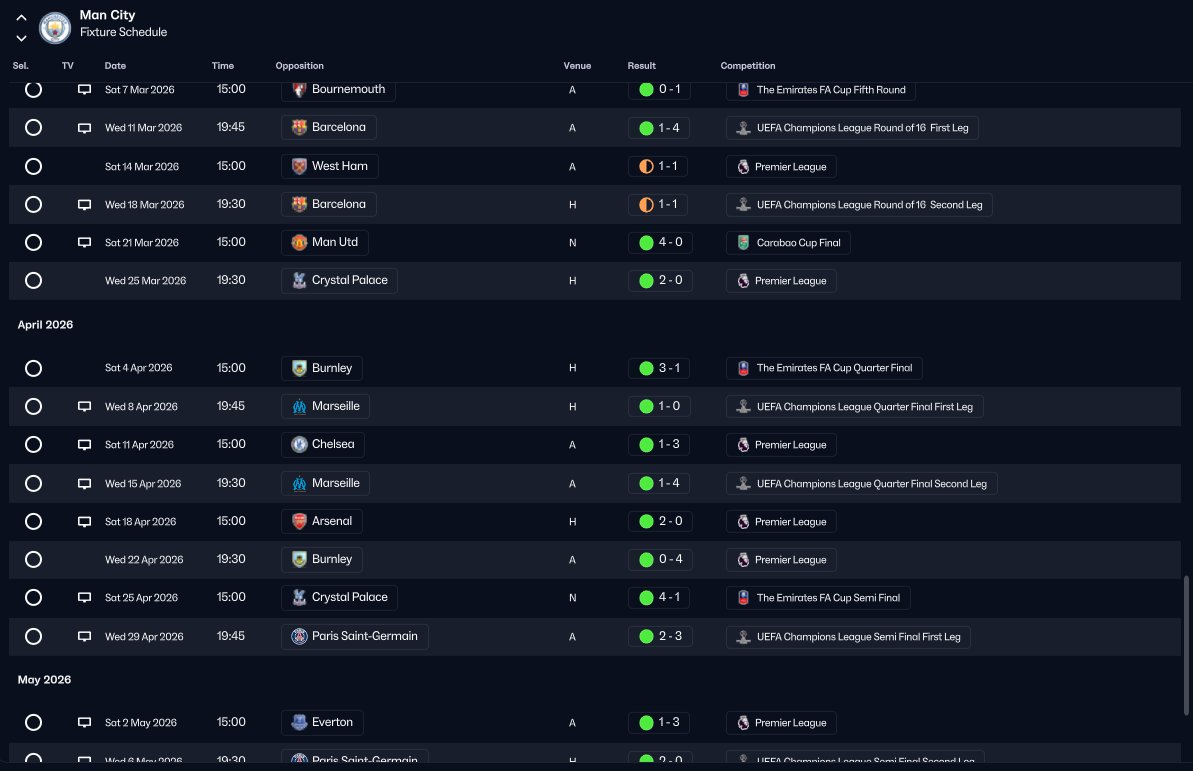Click the Opposition column header
The image size is (1193, 771).
click(x=300, y=65)
